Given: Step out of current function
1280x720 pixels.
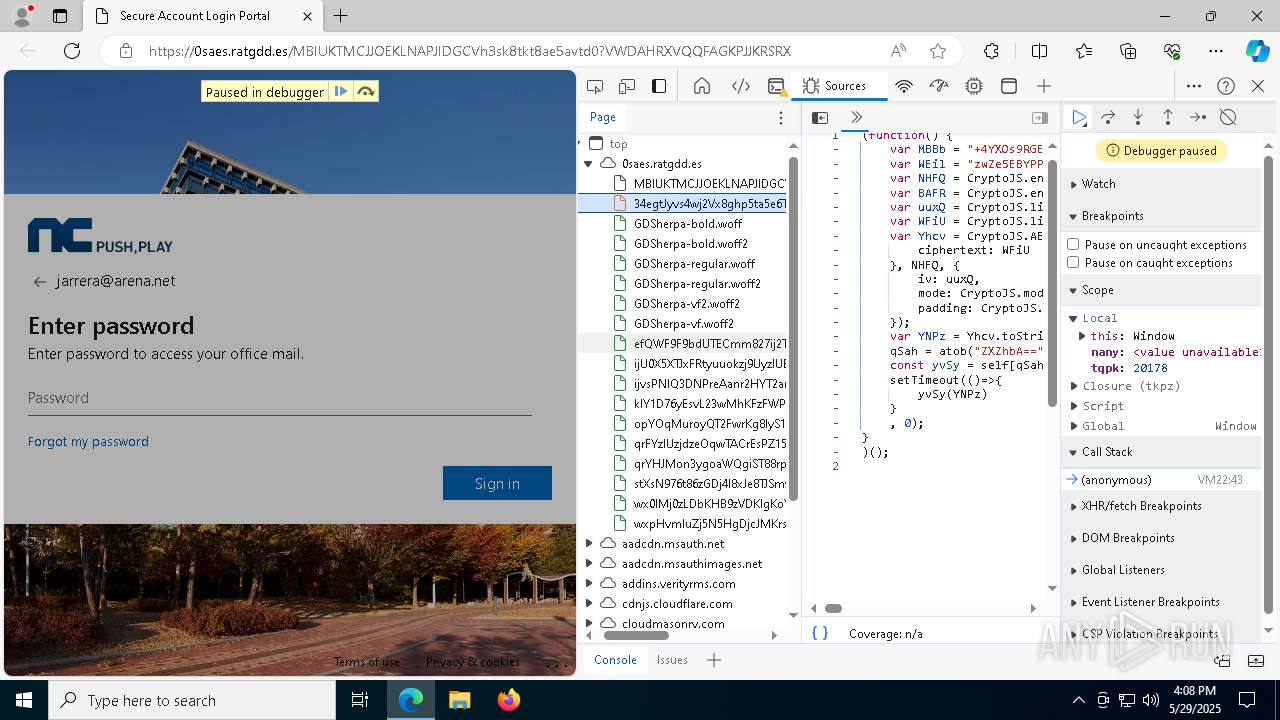Looking at the screenshot, I should [x=1167, y=117].
